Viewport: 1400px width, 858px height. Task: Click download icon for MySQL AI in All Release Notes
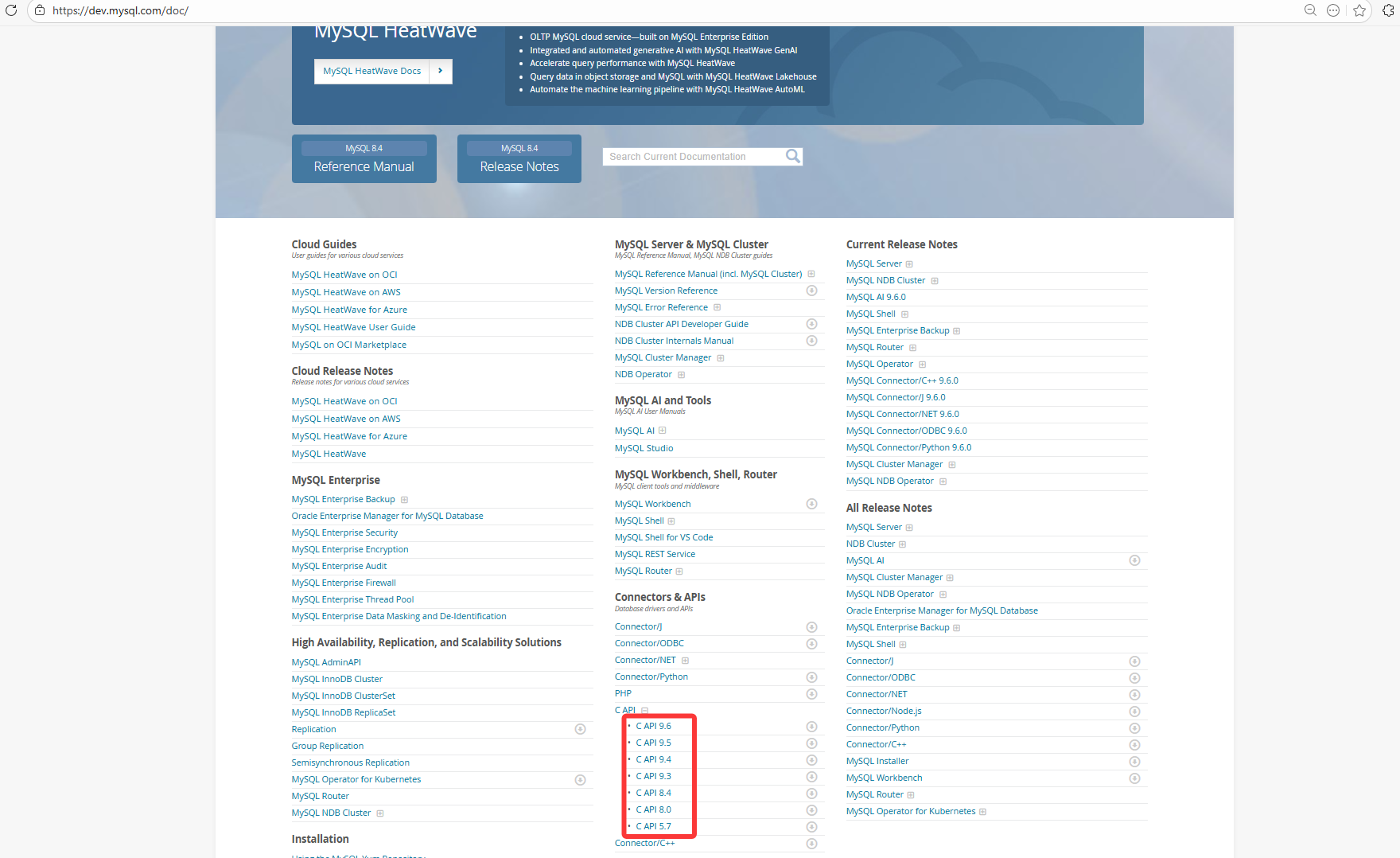1134,560
